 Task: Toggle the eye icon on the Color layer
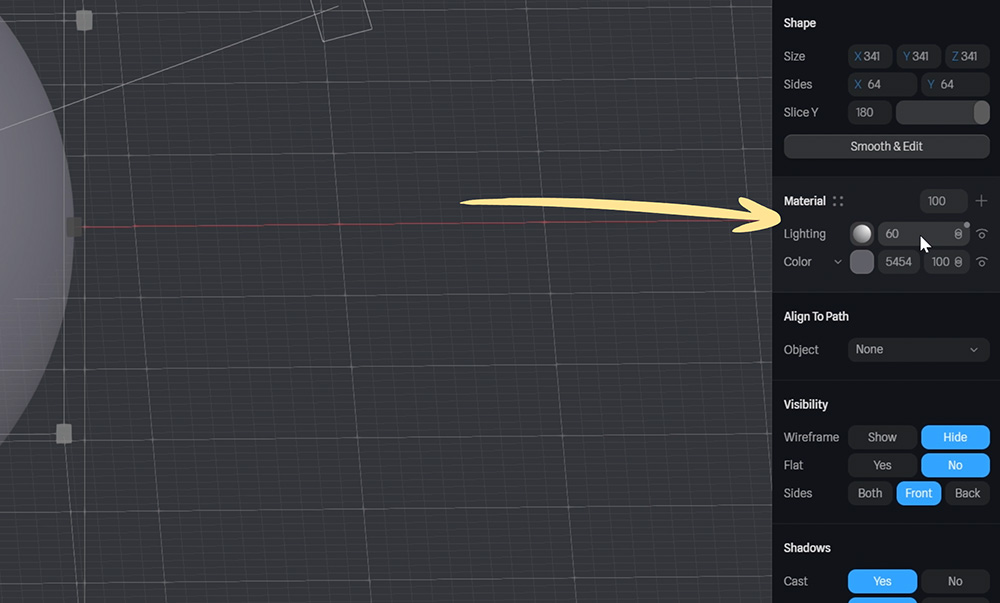[982, 261]
